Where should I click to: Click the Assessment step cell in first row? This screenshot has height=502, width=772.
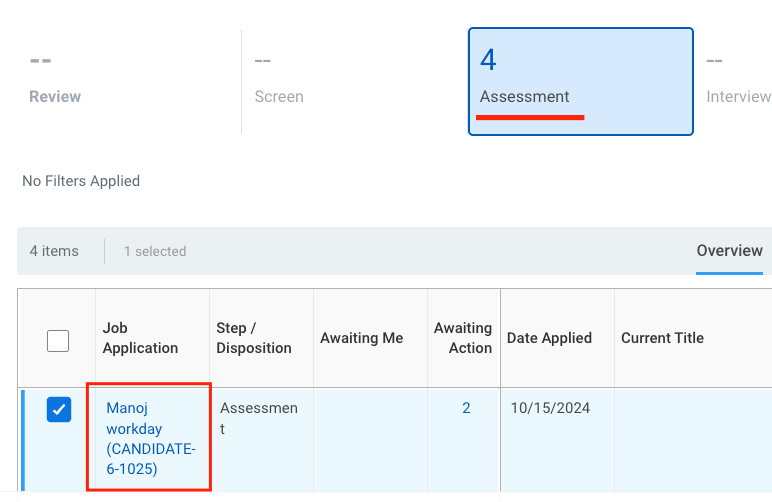(x=258, y=418)
